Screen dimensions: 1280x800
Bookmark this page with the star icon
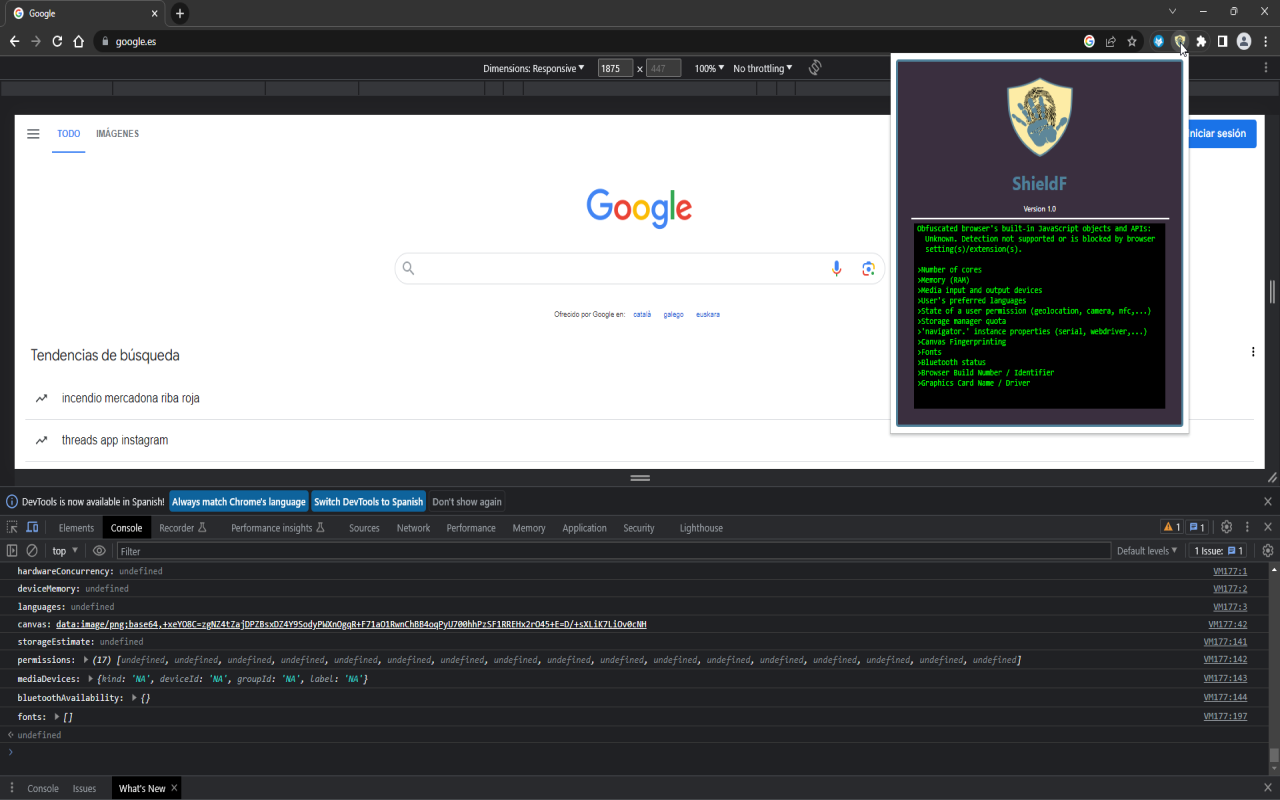(x=1132, y=41)
